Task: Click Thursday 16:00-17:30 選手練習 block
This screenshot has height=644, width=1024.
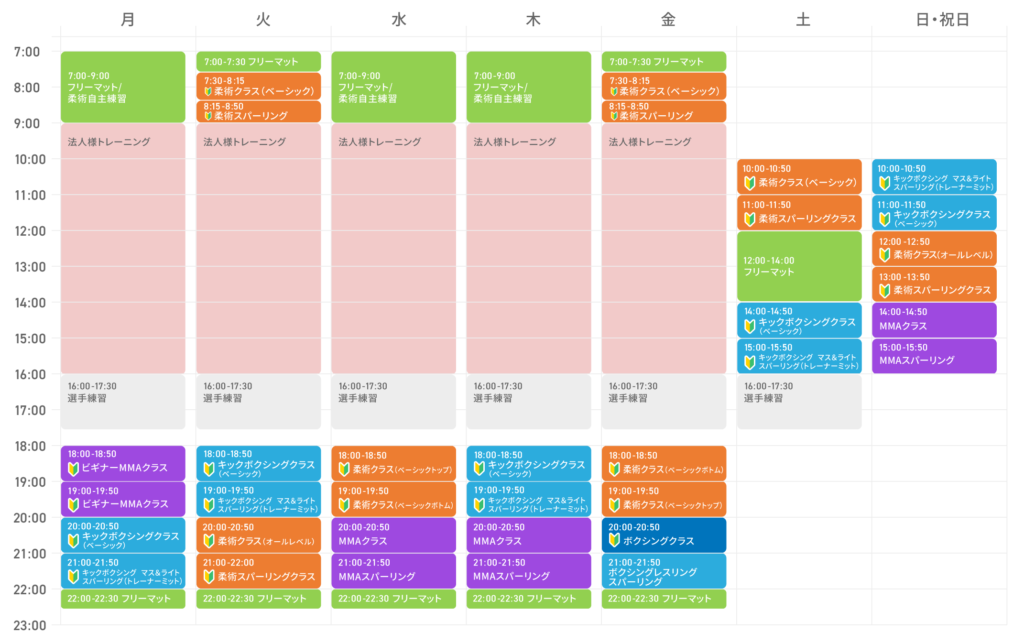Action: point(529,401)
